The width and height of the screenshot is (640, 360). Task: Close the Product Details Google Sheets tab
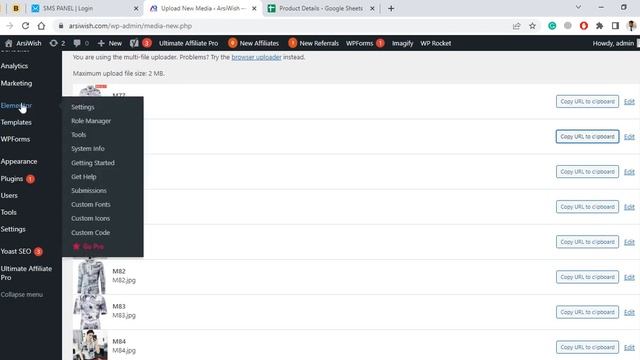pos(372,8)
